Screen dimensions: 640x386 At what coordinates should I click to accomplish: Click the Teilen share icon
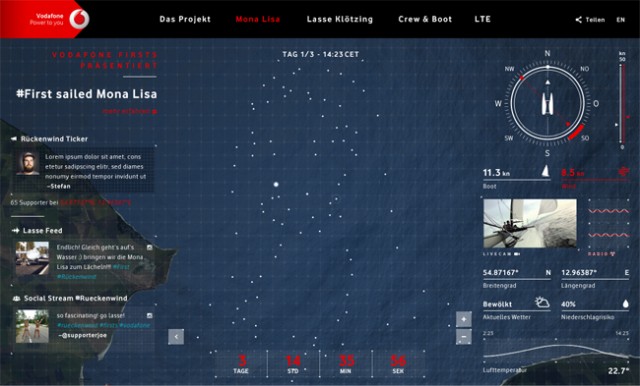pyautogui.click(x=578, y=20)
